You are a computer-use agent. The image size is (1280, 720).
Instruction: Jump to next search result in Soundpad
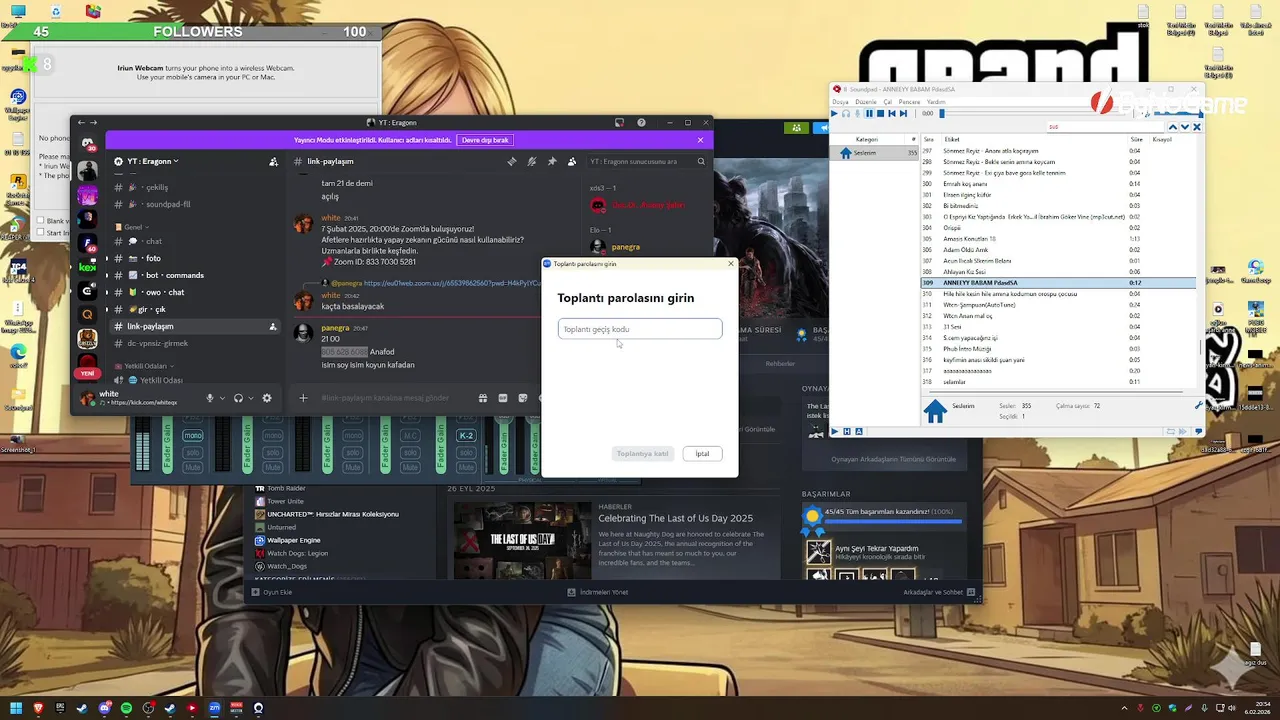(1185, 127)
